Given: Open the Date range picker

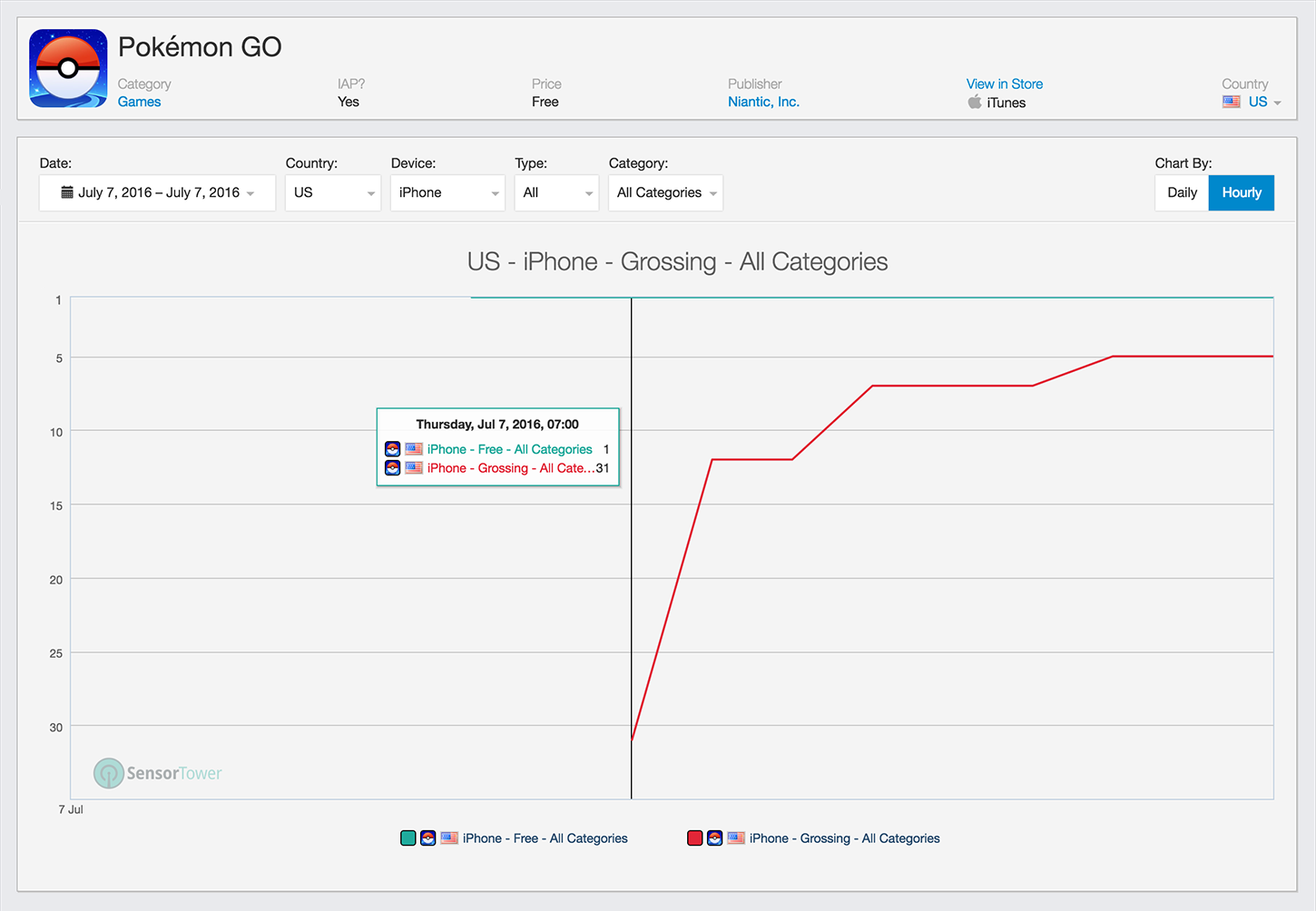Looking at the screenshot, I should tap(157, 192).
